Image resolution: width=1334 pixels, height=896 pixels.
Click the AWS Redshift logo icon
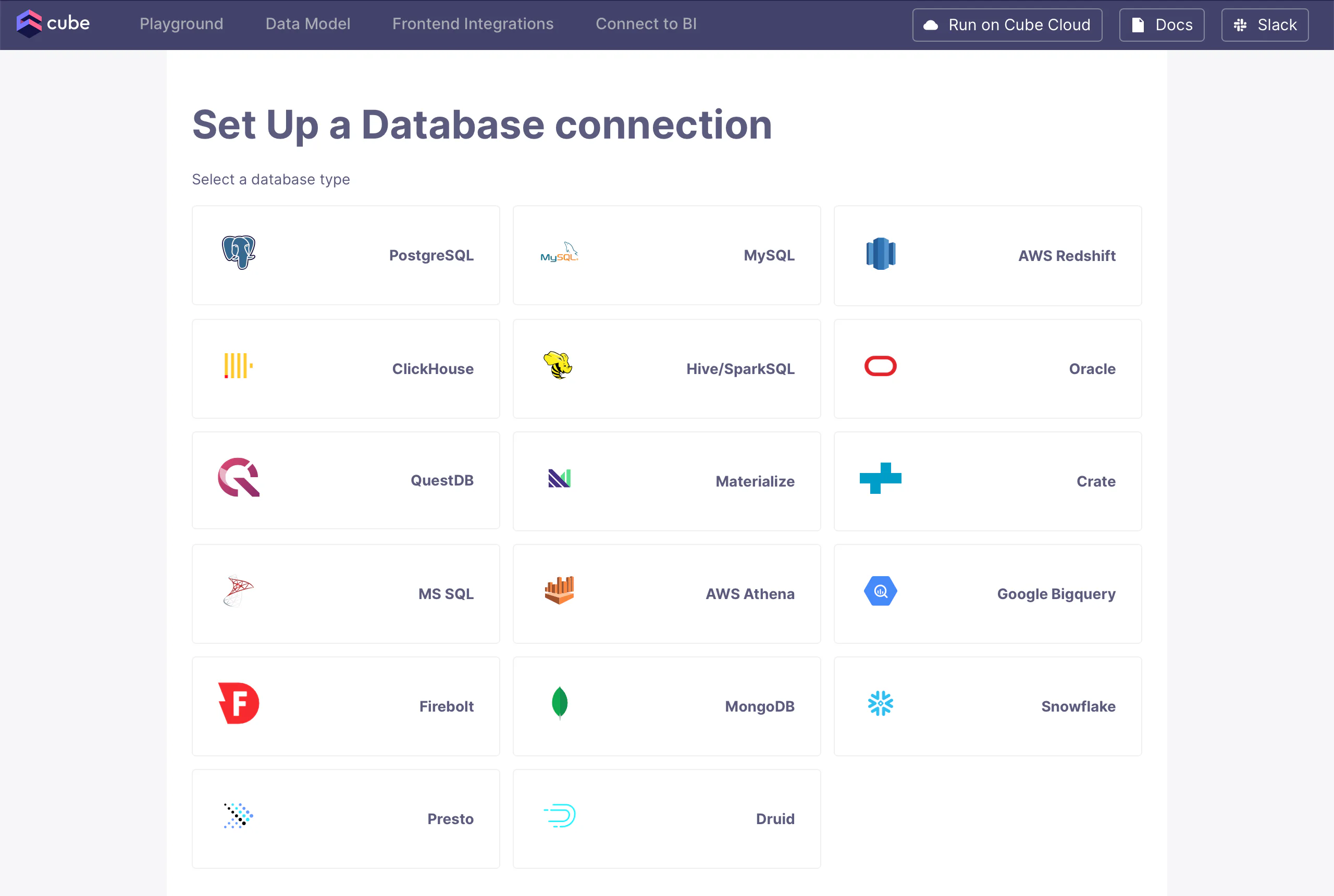tap(880, 253)
